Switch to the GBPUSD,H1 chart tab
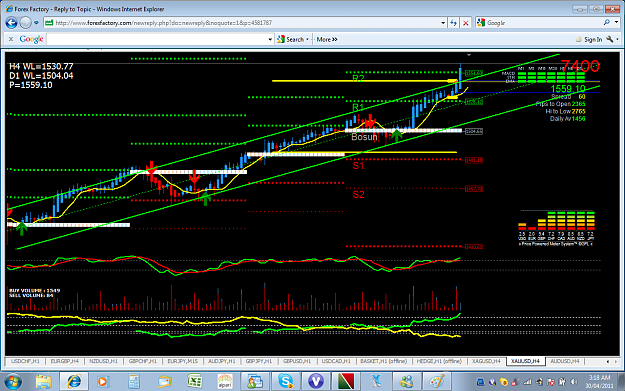The width and height of the screenshot is (625, 391). 297,361
